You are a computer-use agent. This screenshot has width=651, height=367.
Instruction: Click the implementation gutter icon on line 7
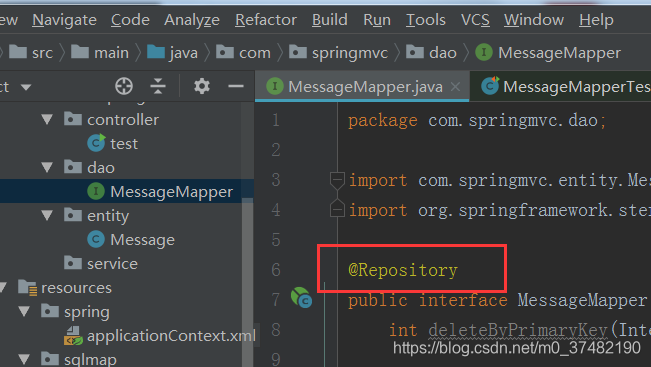[x=301, y=298]
